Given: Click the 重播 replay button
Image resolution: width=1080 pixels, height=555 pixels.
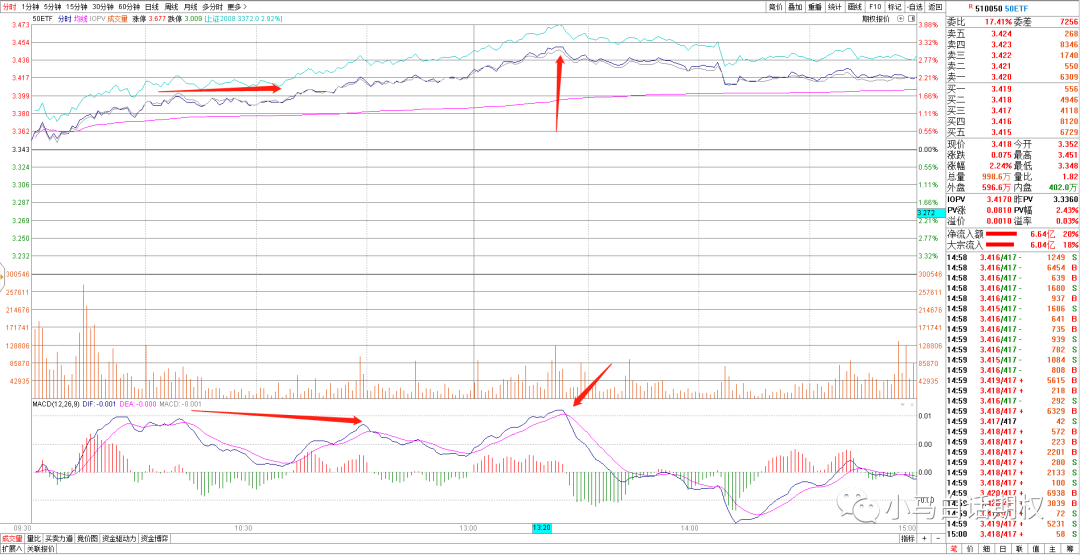Looking at the screenshot, I should 816,6.
